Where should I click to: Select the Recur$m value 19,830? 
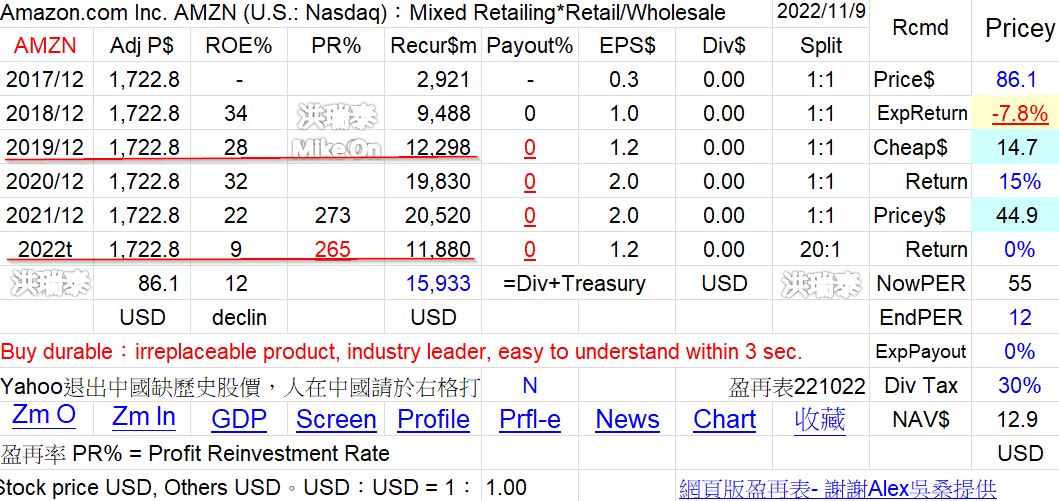433,182
